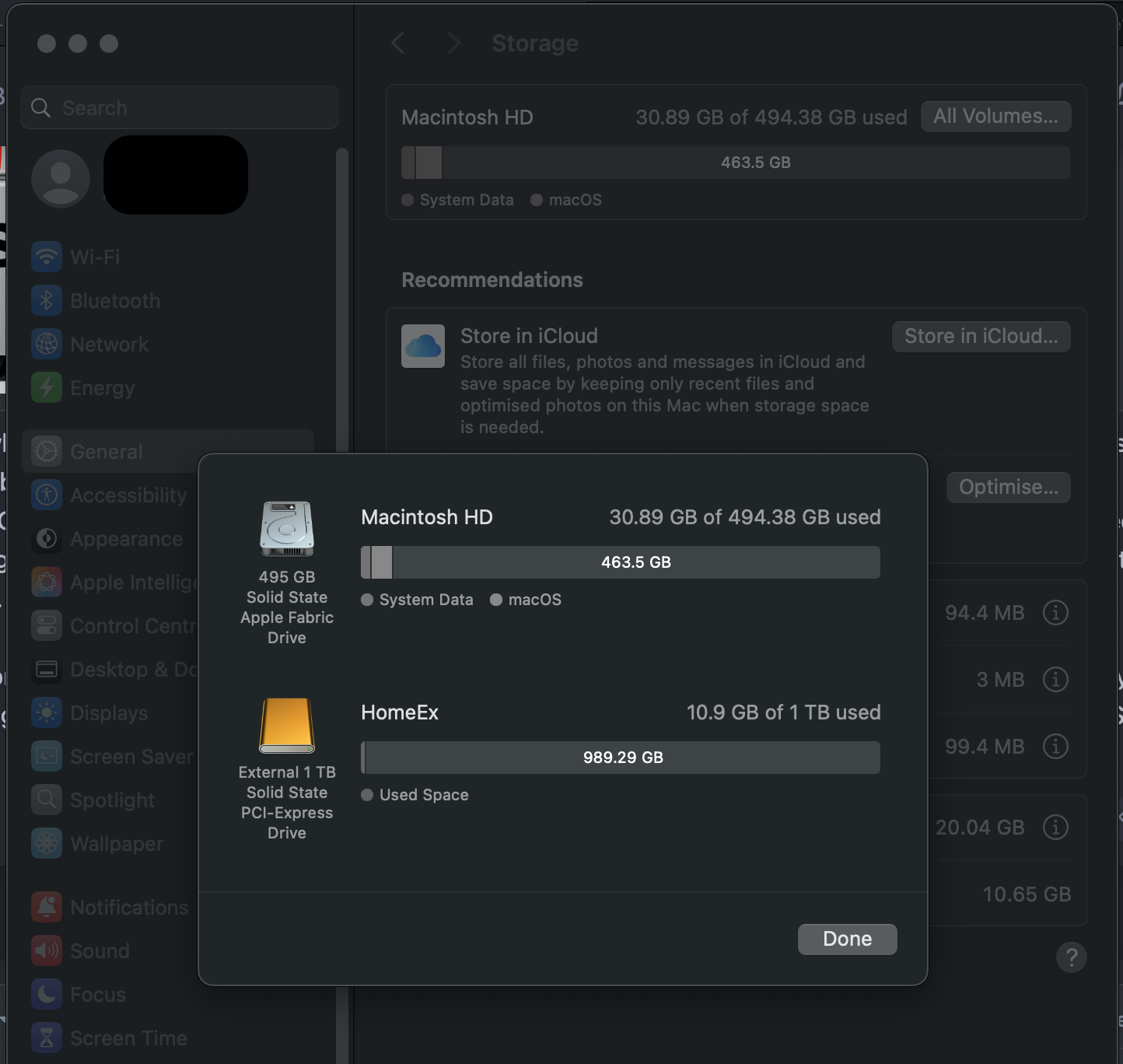
Task: Click the Macintosh HD storage bar in dialog
Action: coord(621,562)
